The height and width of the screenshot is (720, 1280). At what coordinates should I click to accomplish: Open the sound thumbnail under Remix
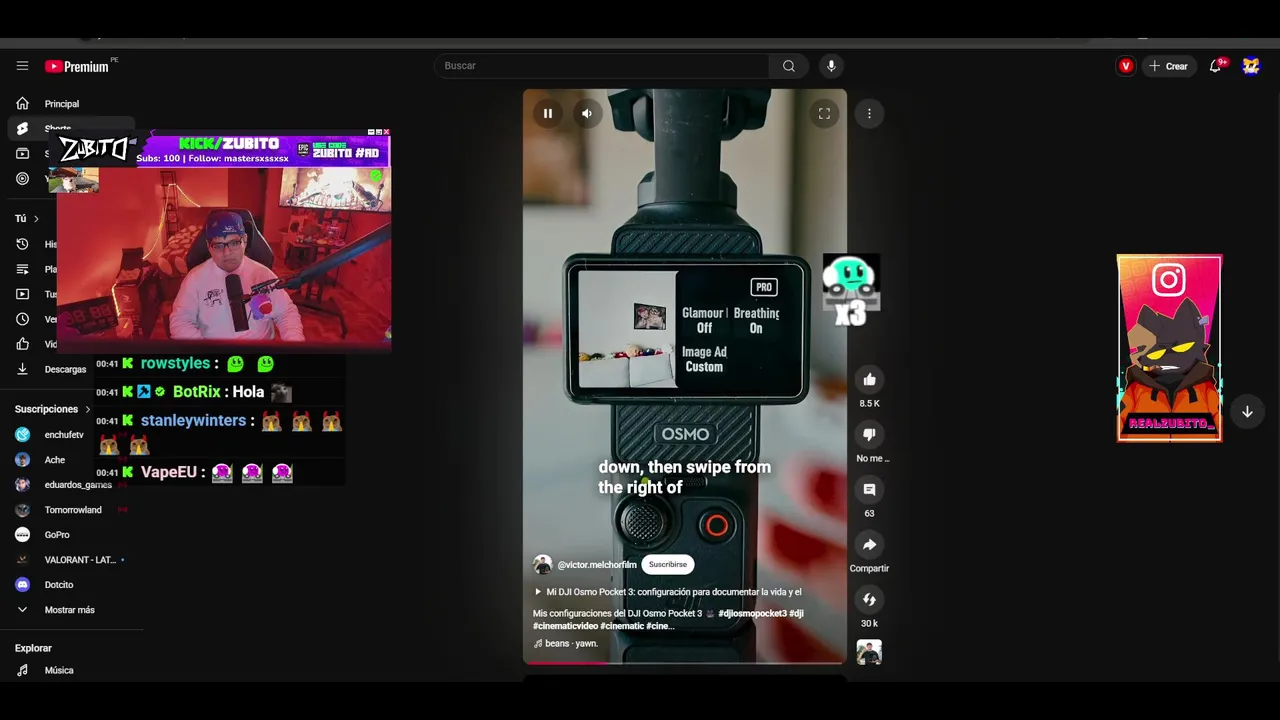[869, 652]
